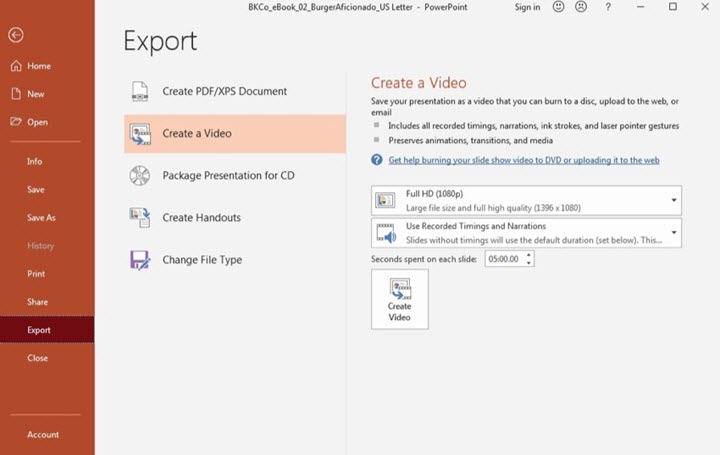This screenshot has height=455, width=720.
Task: Click the 'Seconds spent on each slide' label
Action: [x=424, y=259]
